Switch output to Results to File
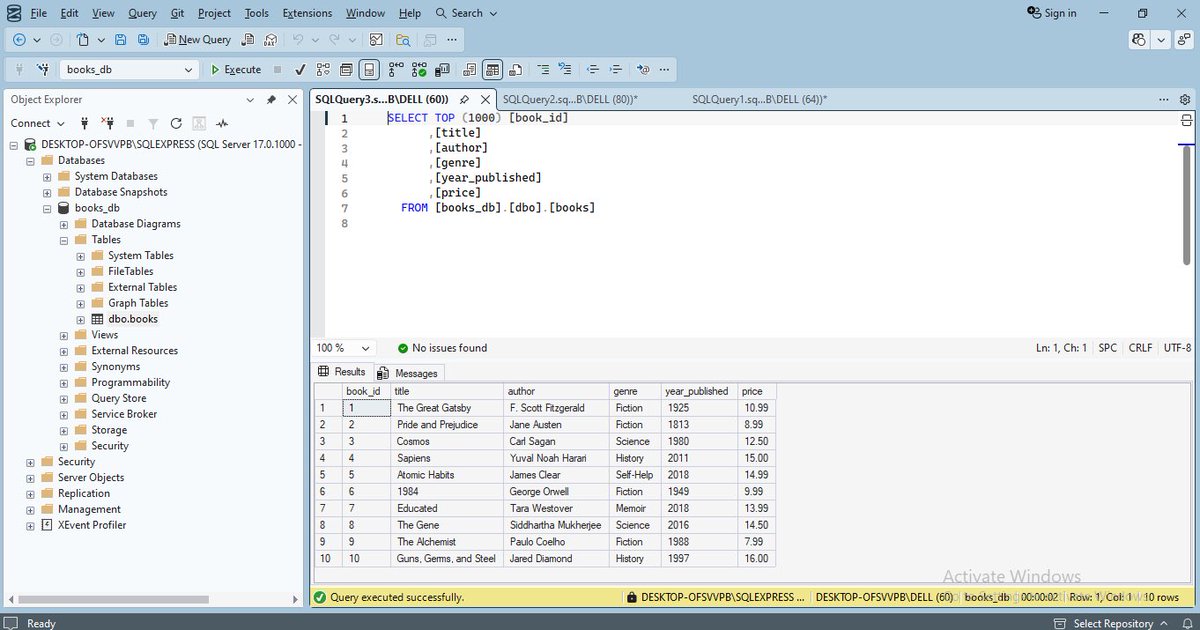 point(515,70)
